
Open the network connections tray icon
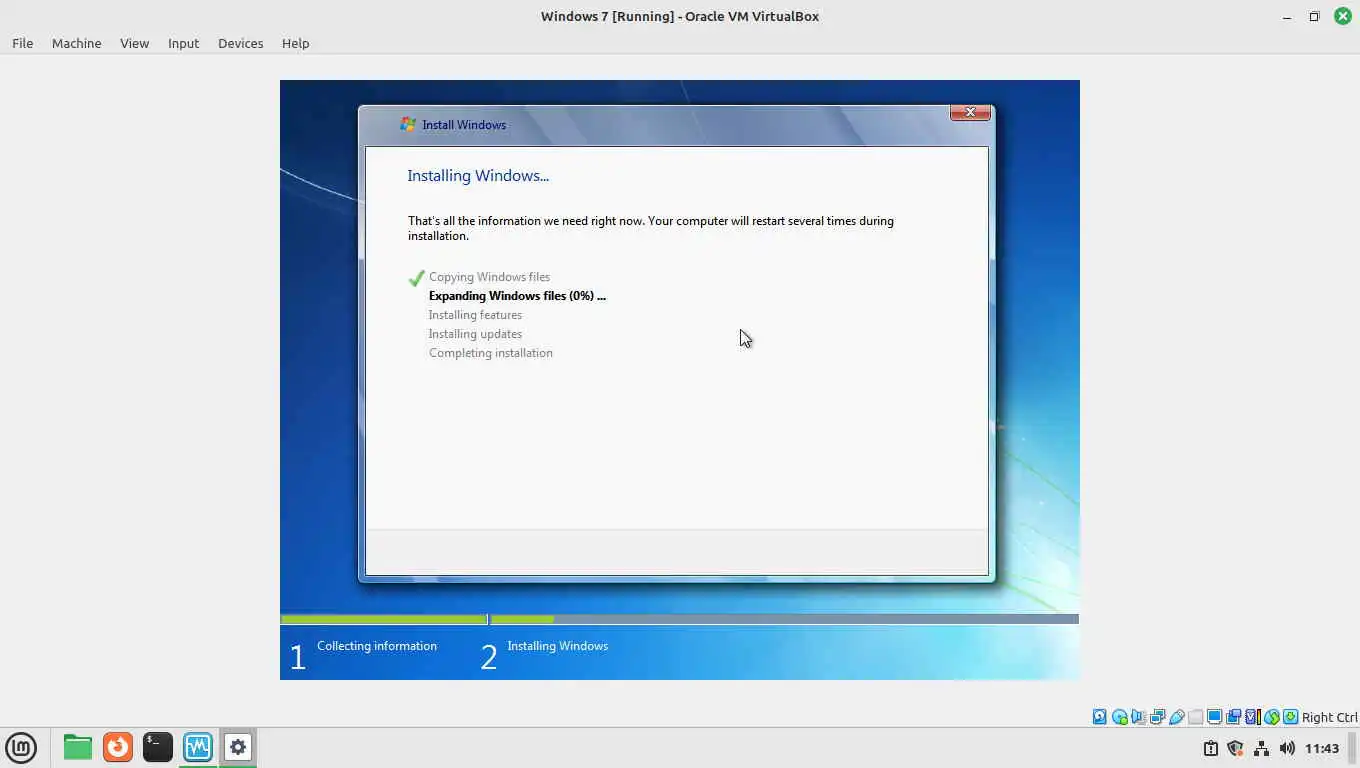click(1261, 748)
